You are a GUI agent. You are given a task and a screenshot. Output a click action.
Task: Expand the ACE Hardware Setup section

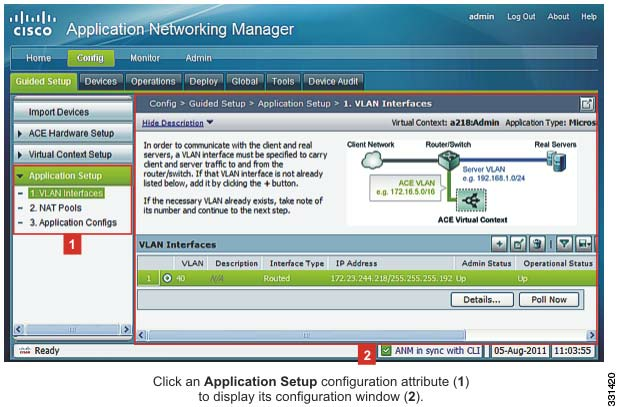pyautogui.click(x=70, y=133)
